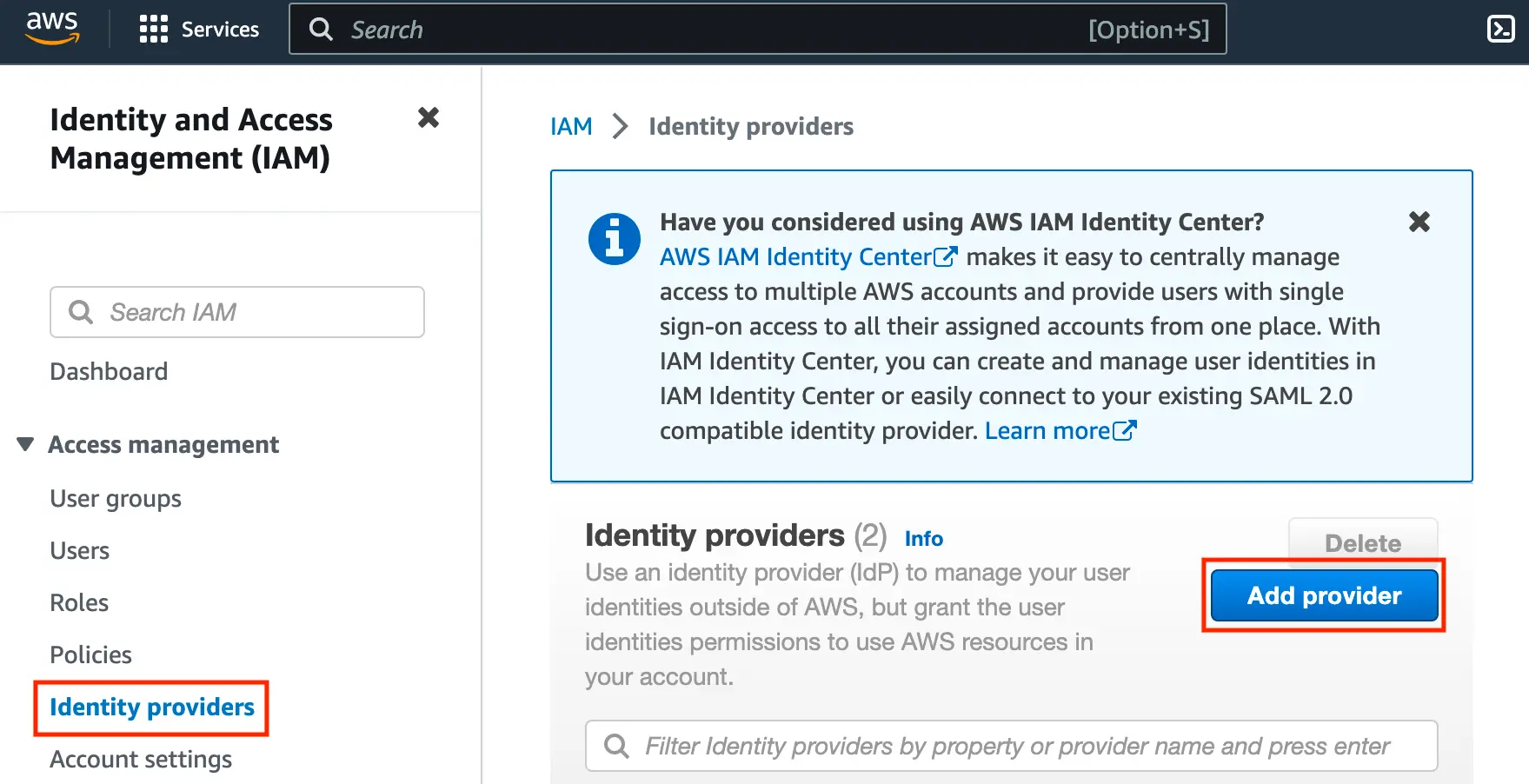
Task: Select Dashboard in the sidebar
Action: click(109, 372)
